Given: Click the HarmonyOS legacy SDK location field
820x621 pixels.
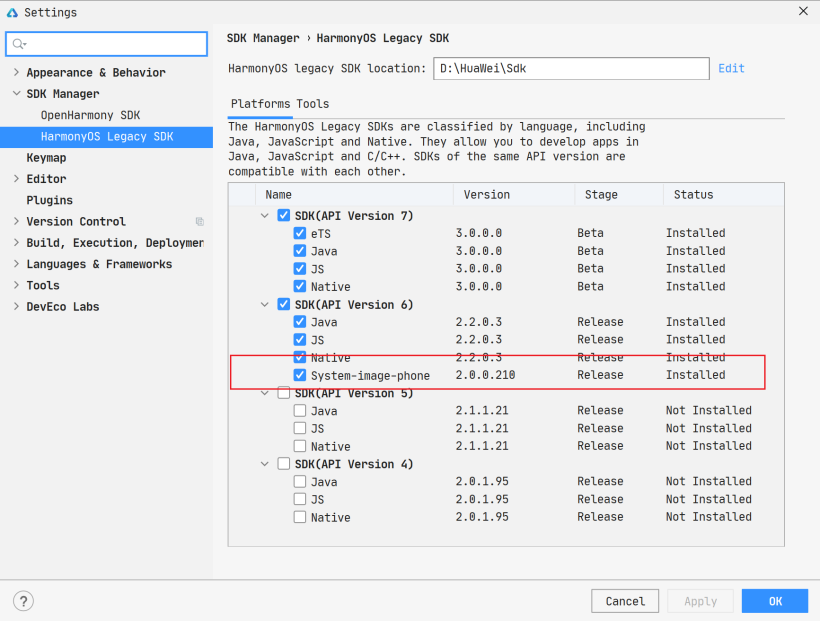Looking at the screenshot, I should [570, 68].
